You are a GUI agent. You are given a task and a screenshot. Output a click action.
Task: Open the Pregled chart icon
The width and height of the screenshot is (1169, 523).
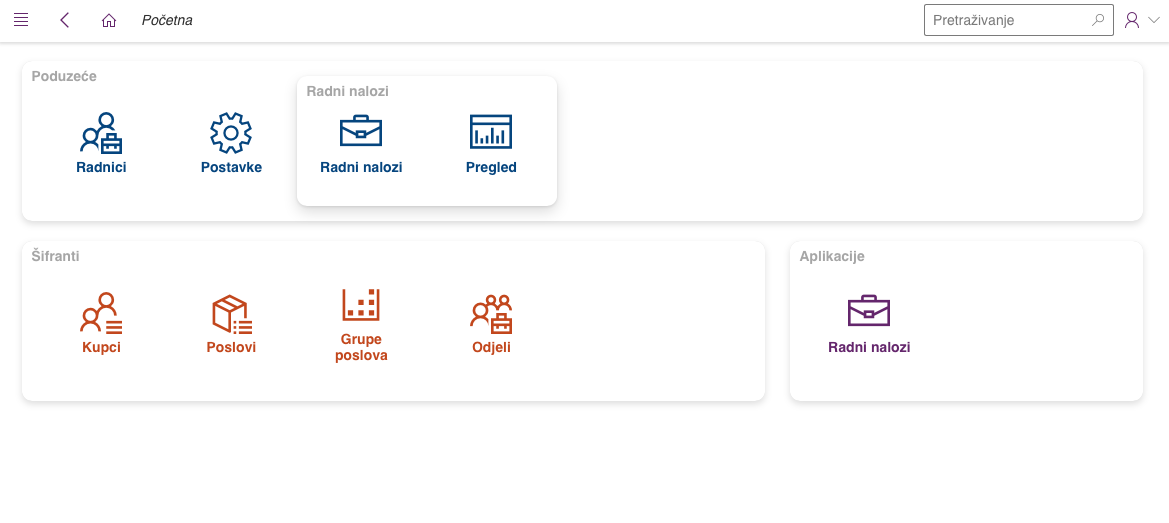(491, 132)
